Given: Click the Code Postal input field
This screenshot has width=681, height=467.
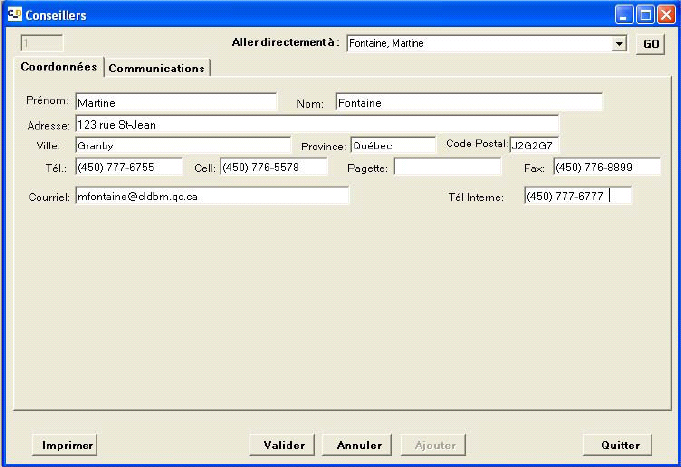Looking at the screenshot, I should [534, 145].
